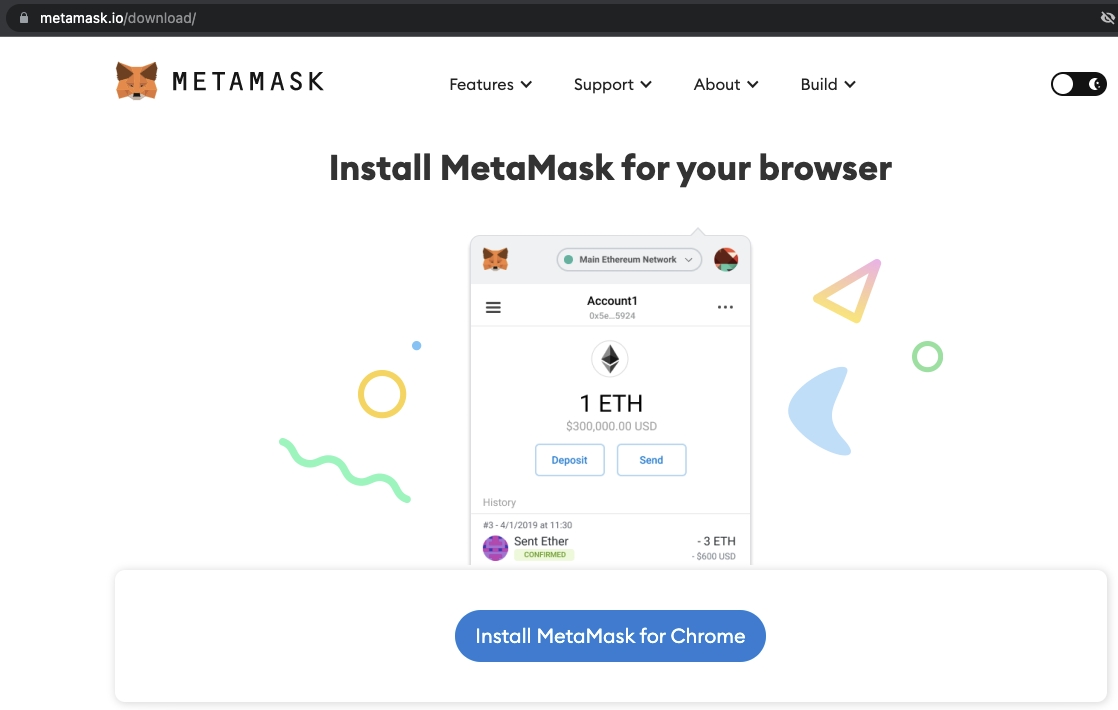Open the hamburger menu in wallet preview
The height and width of the screenshot is (710, 1118).
pyautogui.click(x=493, y=307)
